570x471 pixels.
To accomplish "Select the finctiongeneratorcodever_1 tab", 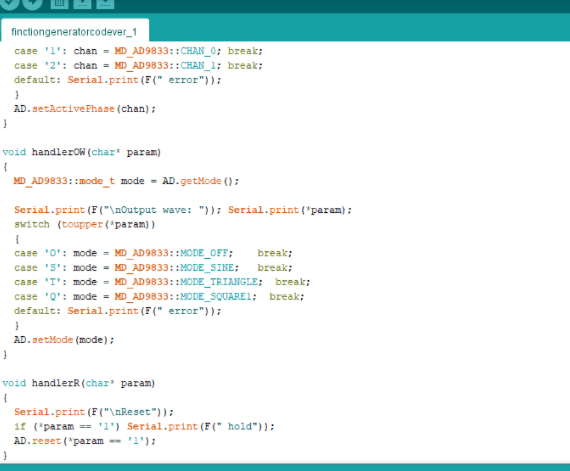I will click(x=75, y=32).
